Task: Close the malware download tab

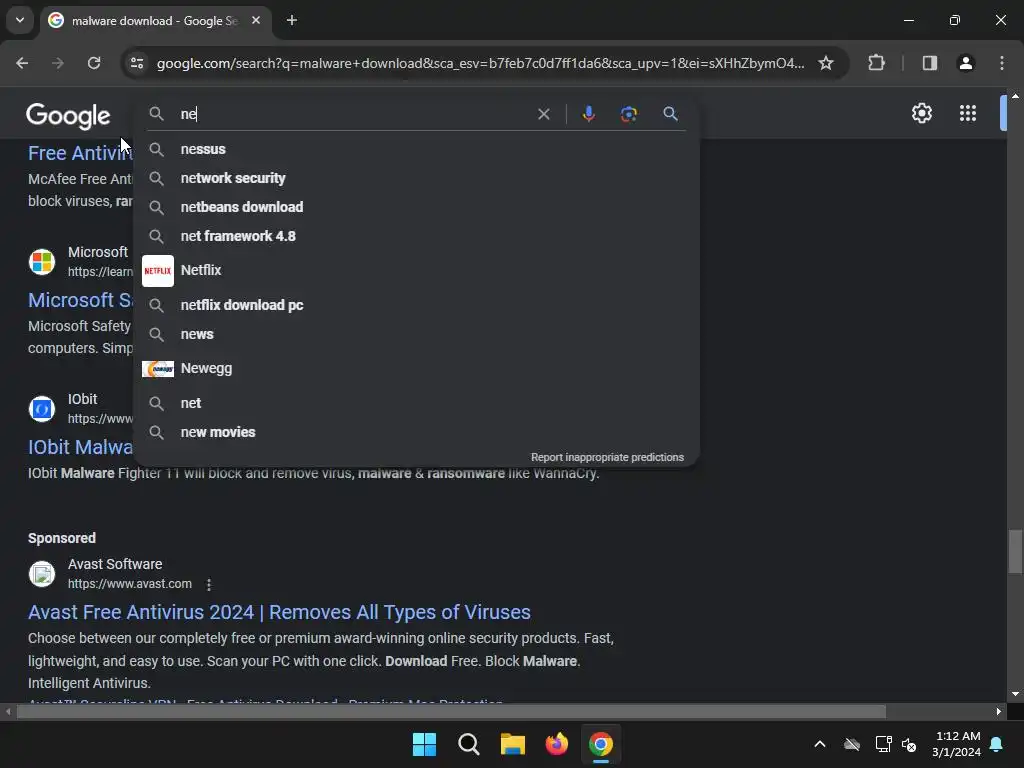Action: [256, 20]
